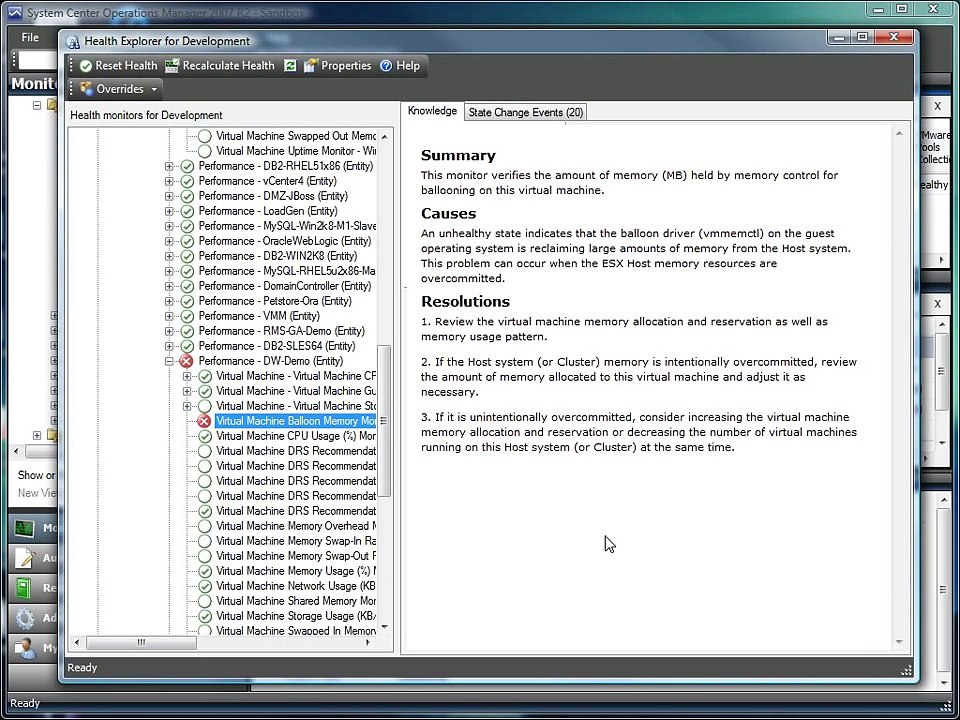Click empty state icon of Virtual Machine Memory Swap-Out

click(204, 556)
